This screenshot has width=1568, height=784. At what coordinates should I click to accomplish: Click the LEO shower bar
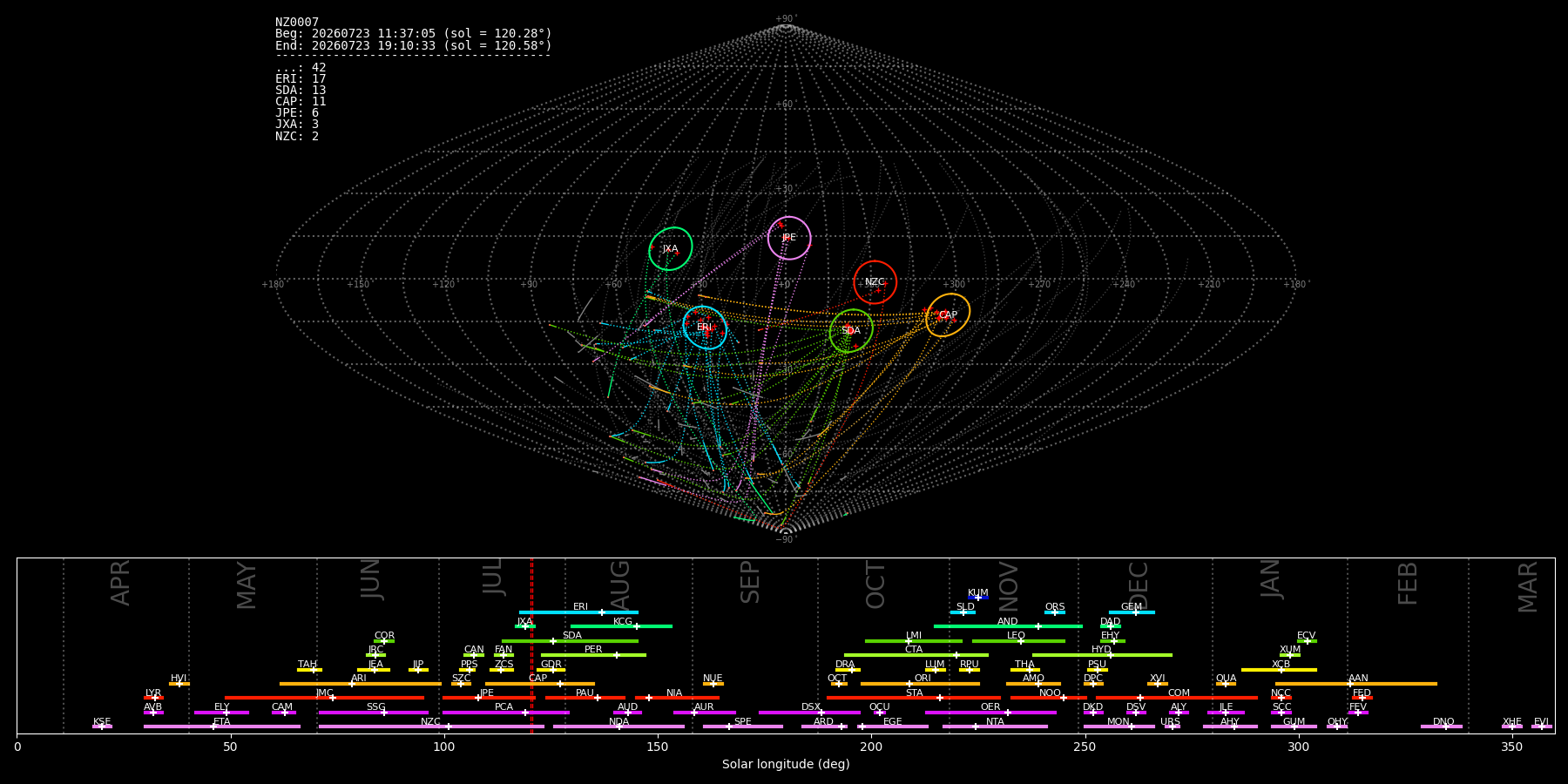1018,641
